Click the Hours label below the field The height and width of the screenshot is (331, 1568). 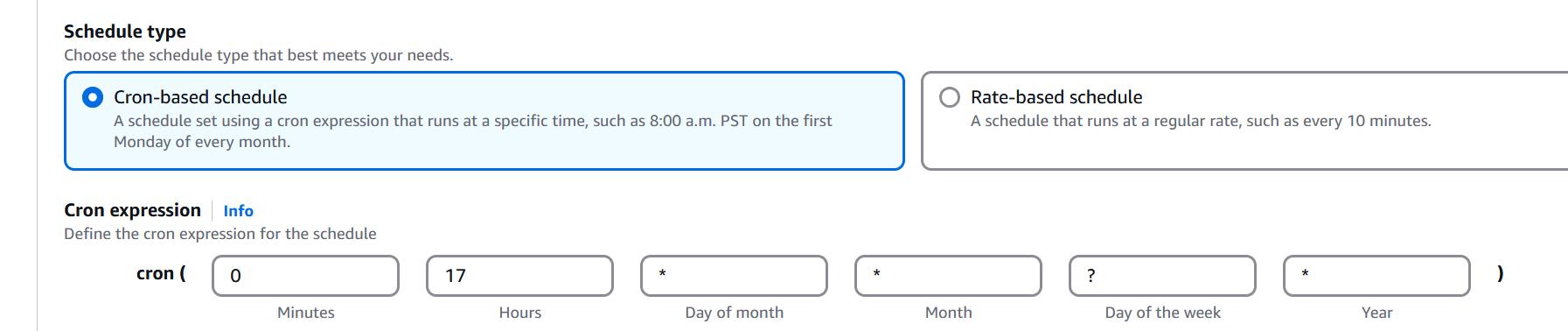point(520,313)
